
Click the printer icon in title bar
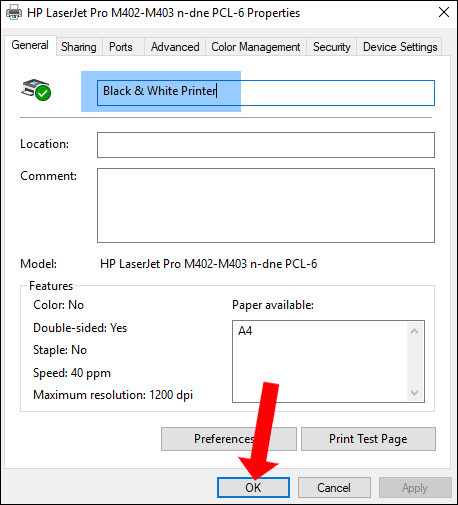click(x=14, y=13)
